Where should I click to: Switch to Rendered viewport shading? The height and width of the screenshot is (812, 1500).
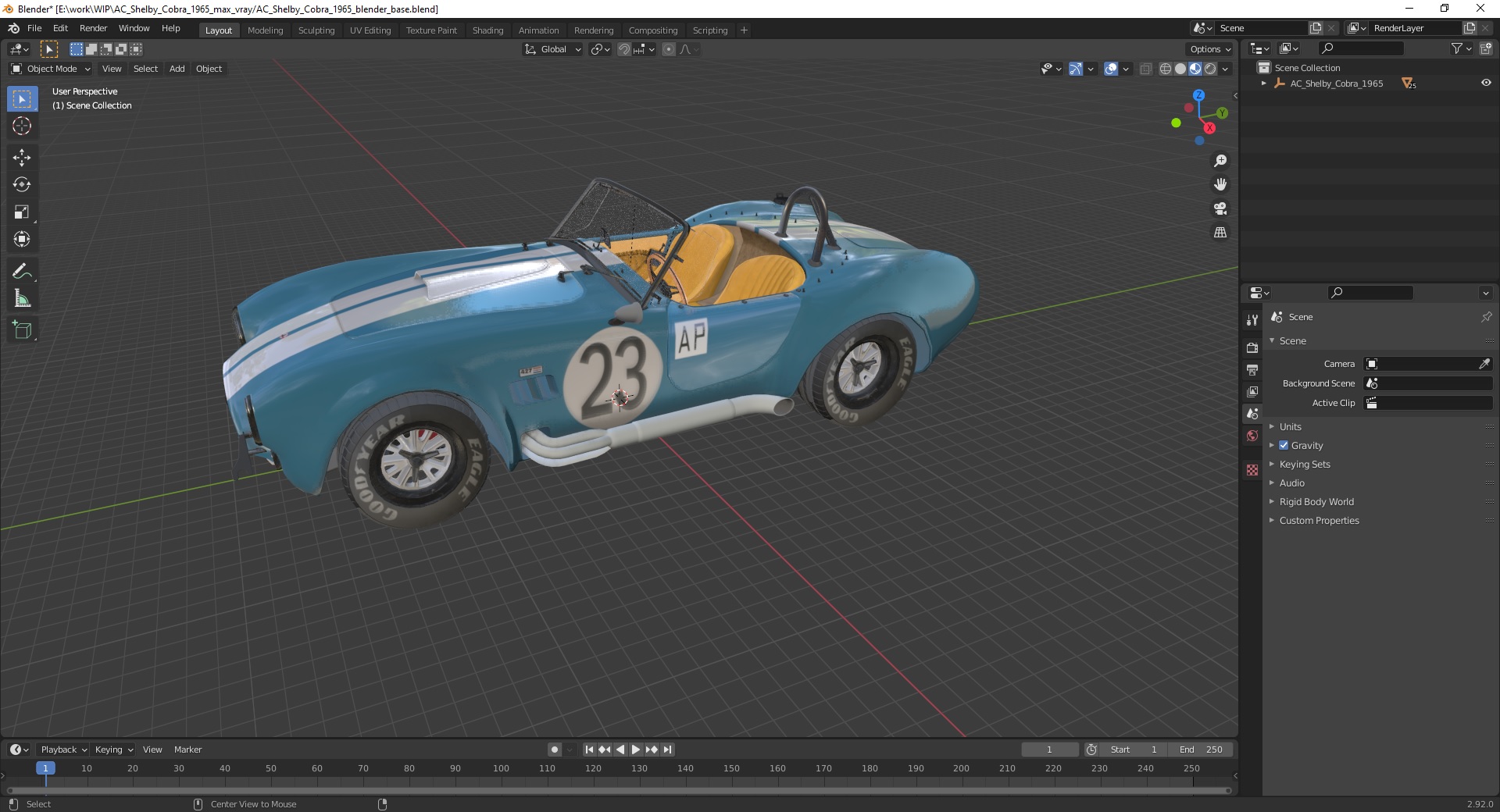point(1210,69)
